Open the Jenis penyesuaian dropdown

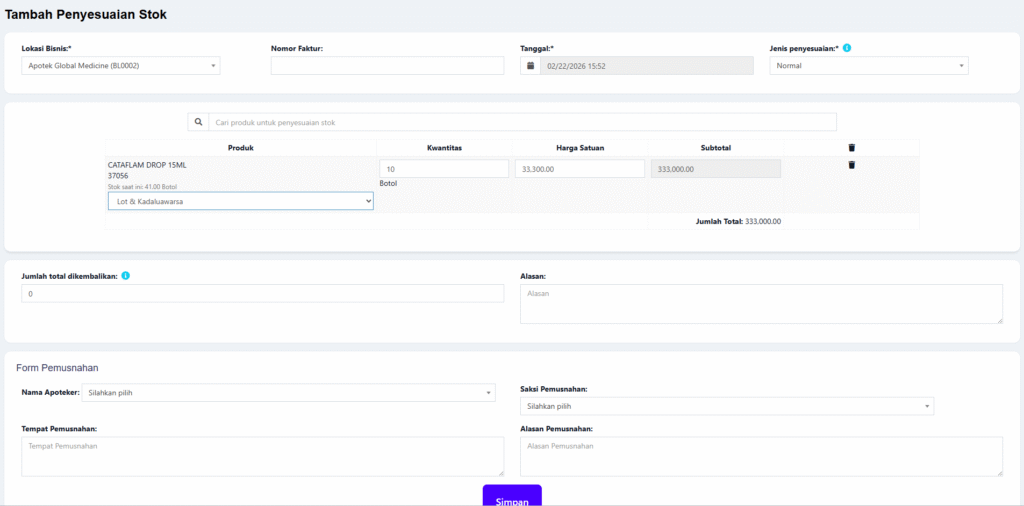(x=868, y=66)
